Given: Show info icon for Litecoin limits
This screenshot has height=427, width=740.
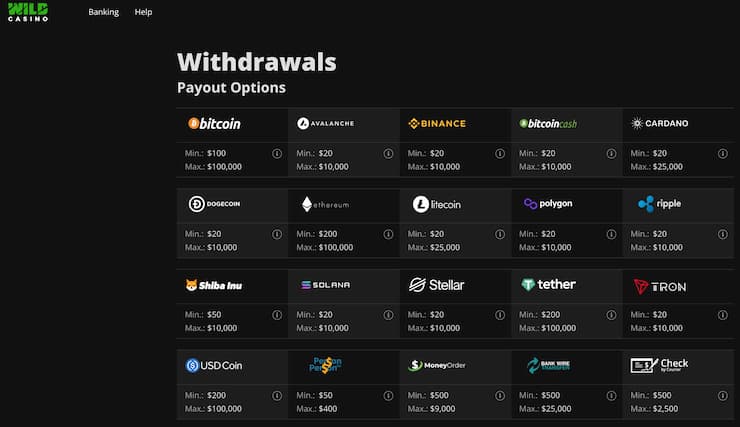Looking at the screenshot, I should [500, 234].
